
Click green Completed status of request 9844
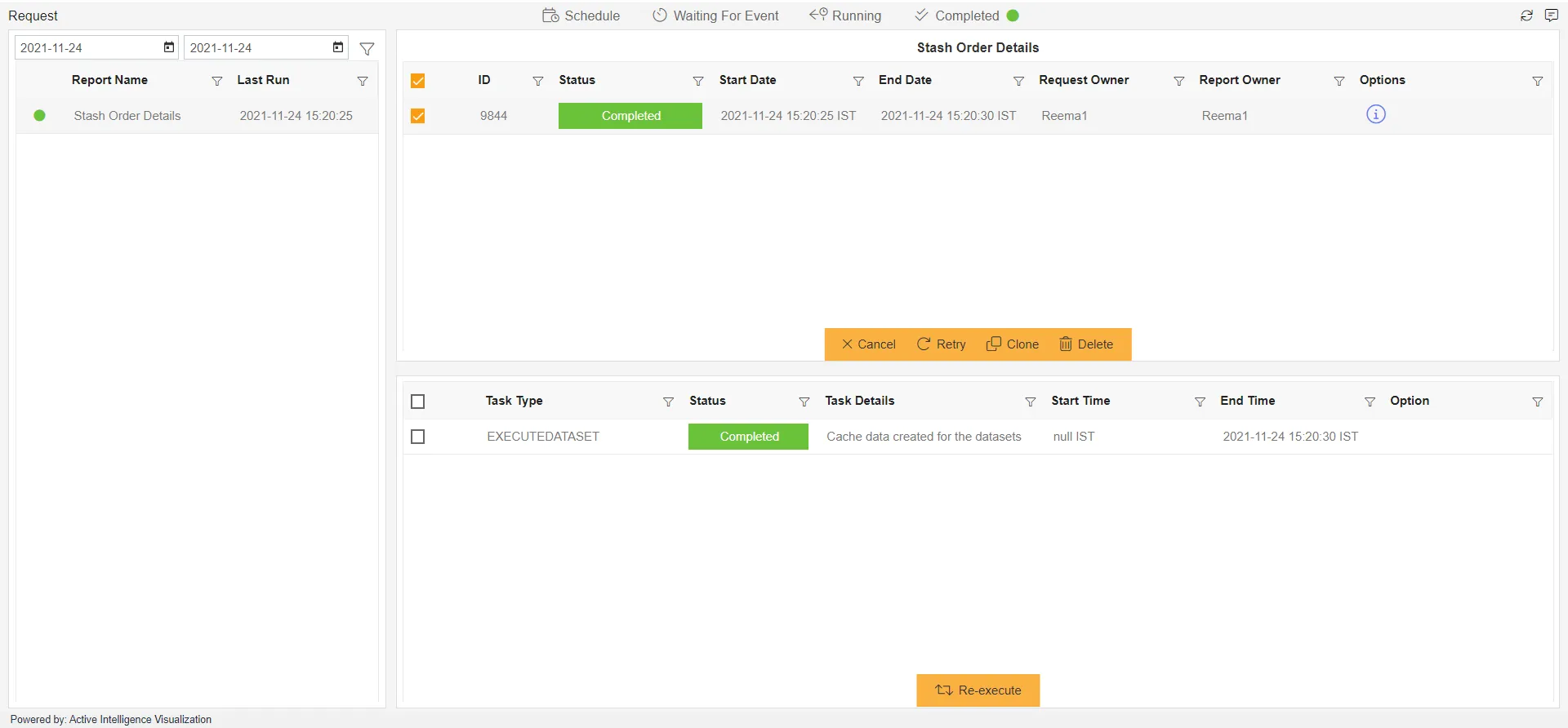(630, 116)
